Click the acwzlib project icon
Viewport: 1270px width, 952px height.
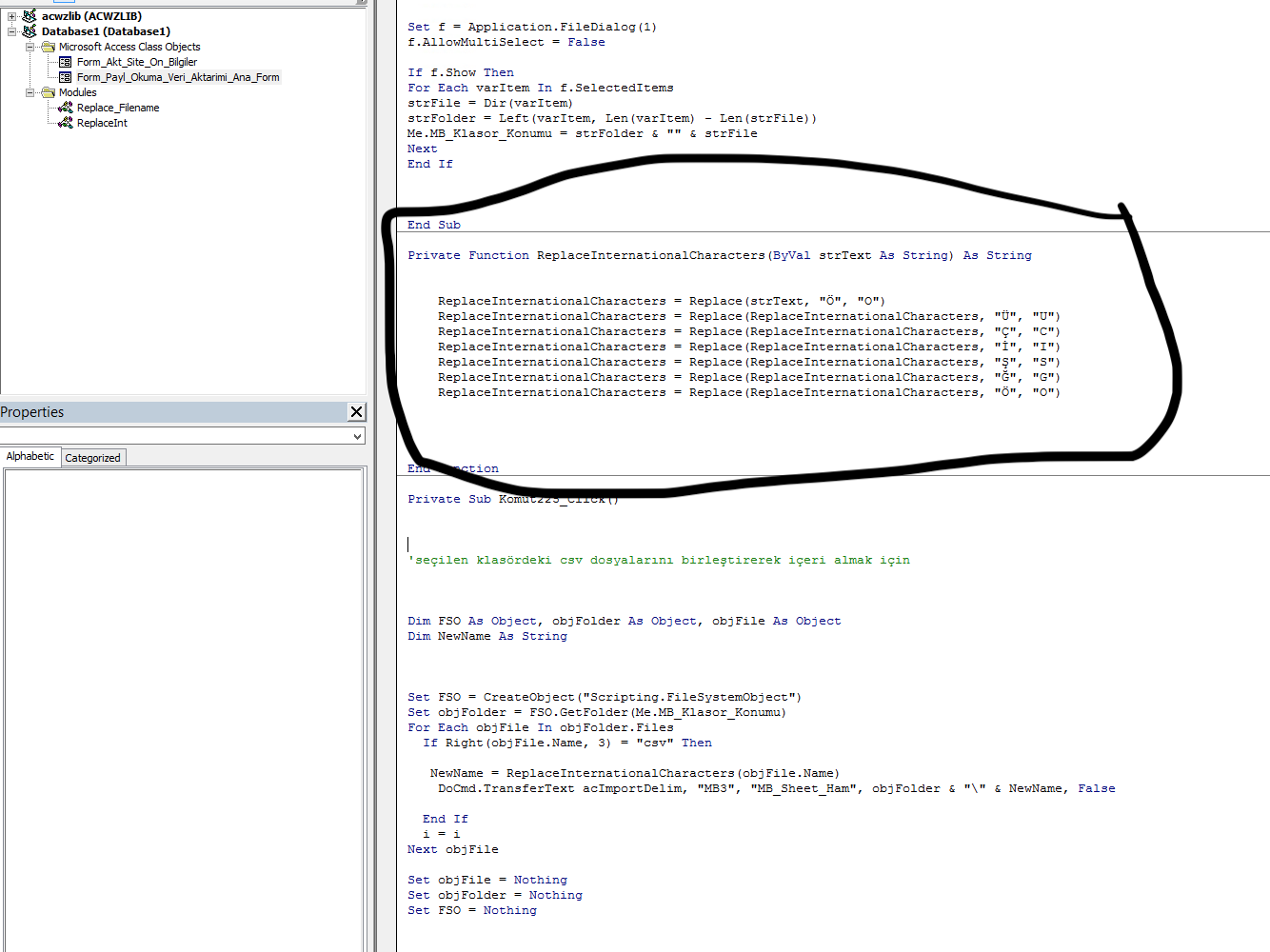pyautogui.click(x=30, y=16)
